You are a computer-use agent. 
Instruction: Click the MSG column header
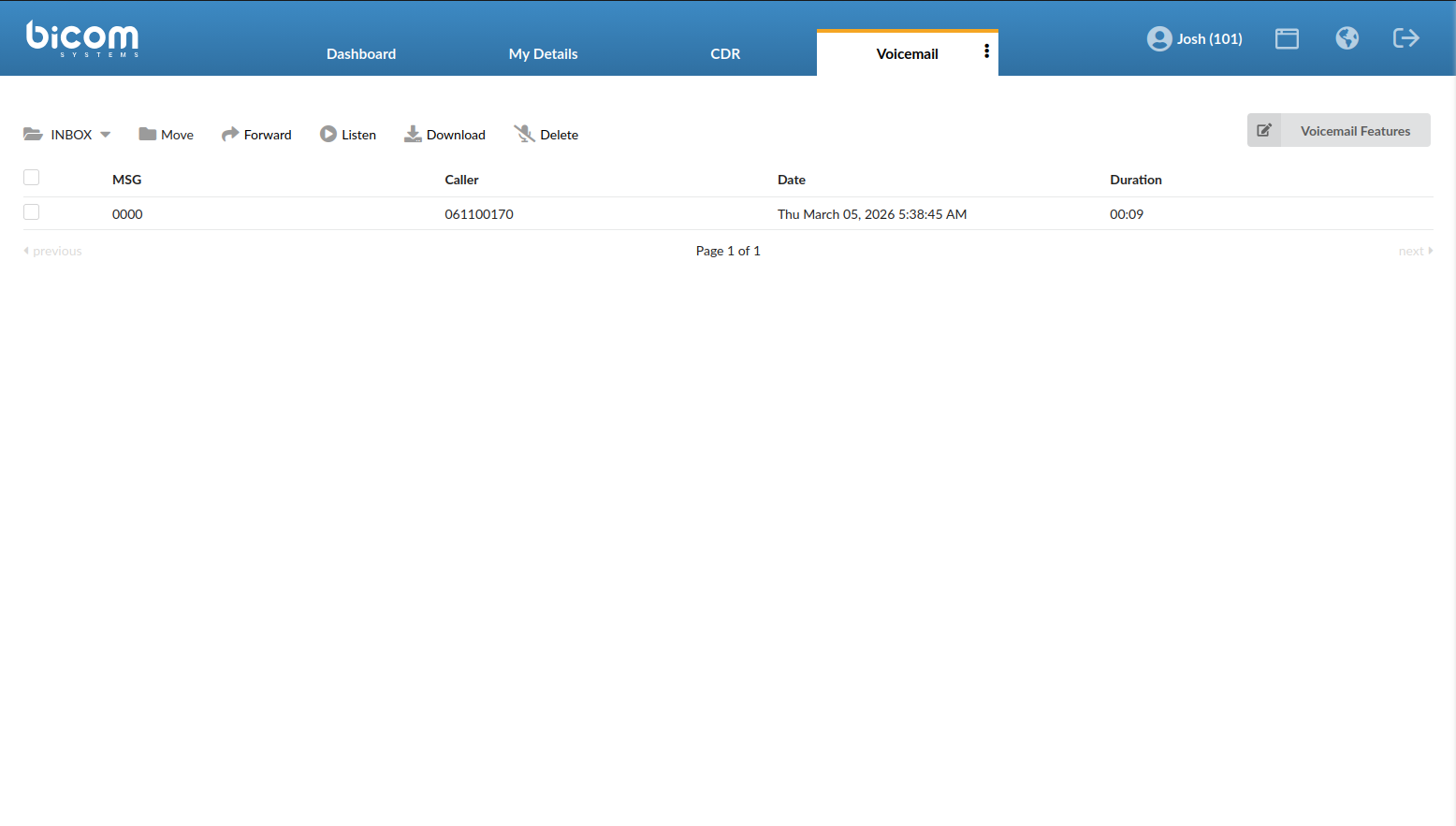tap(127, 180)
